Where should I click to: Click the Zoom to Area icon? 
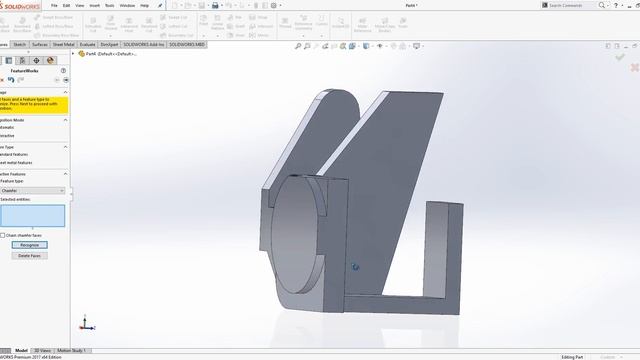tap(307, 46)
